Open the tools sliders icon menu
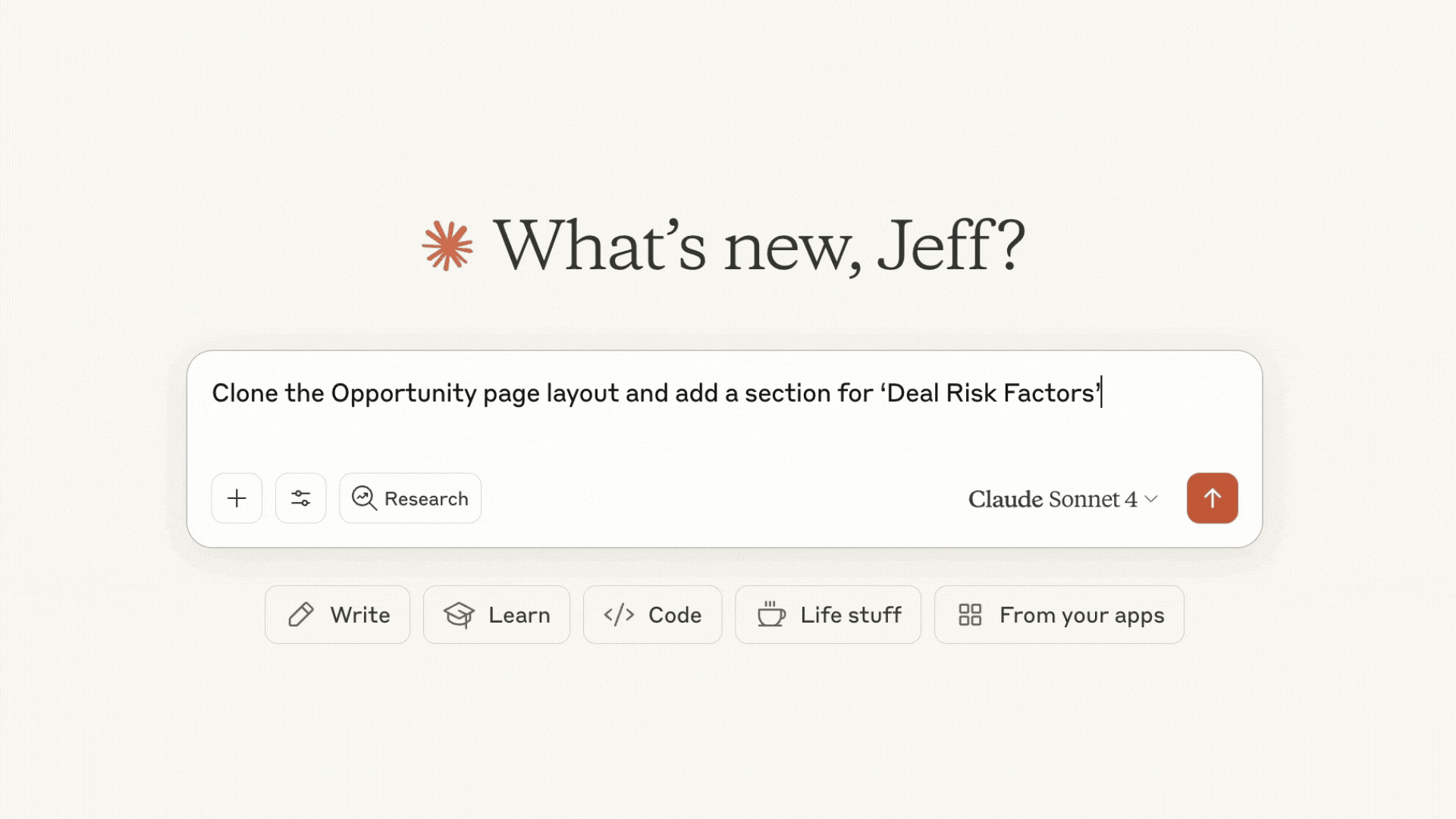The width and height of the screenshot is (1456, 819). [x=300, y=498]
